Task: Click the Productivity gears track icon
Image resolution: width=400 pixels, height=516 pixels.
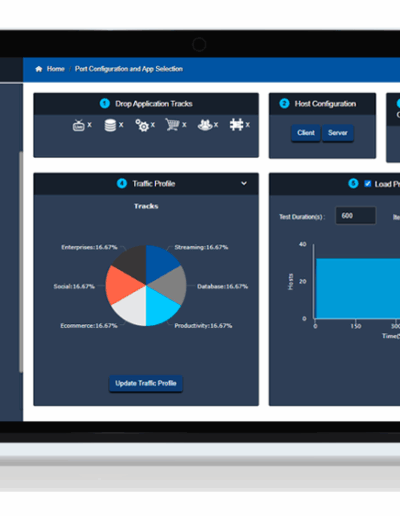Action: (142, 125)
